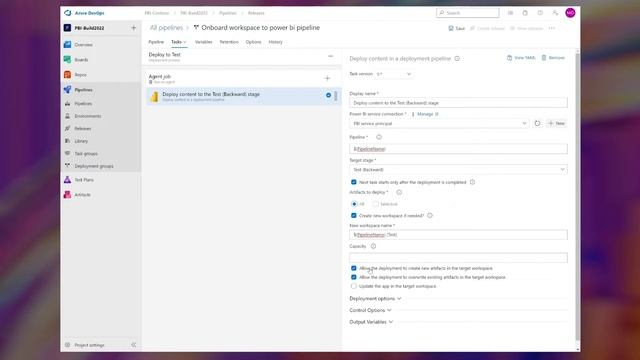Toggle Next task starts only after deployment completed
The height and width of the screenshot is (360, 640).
353,182
